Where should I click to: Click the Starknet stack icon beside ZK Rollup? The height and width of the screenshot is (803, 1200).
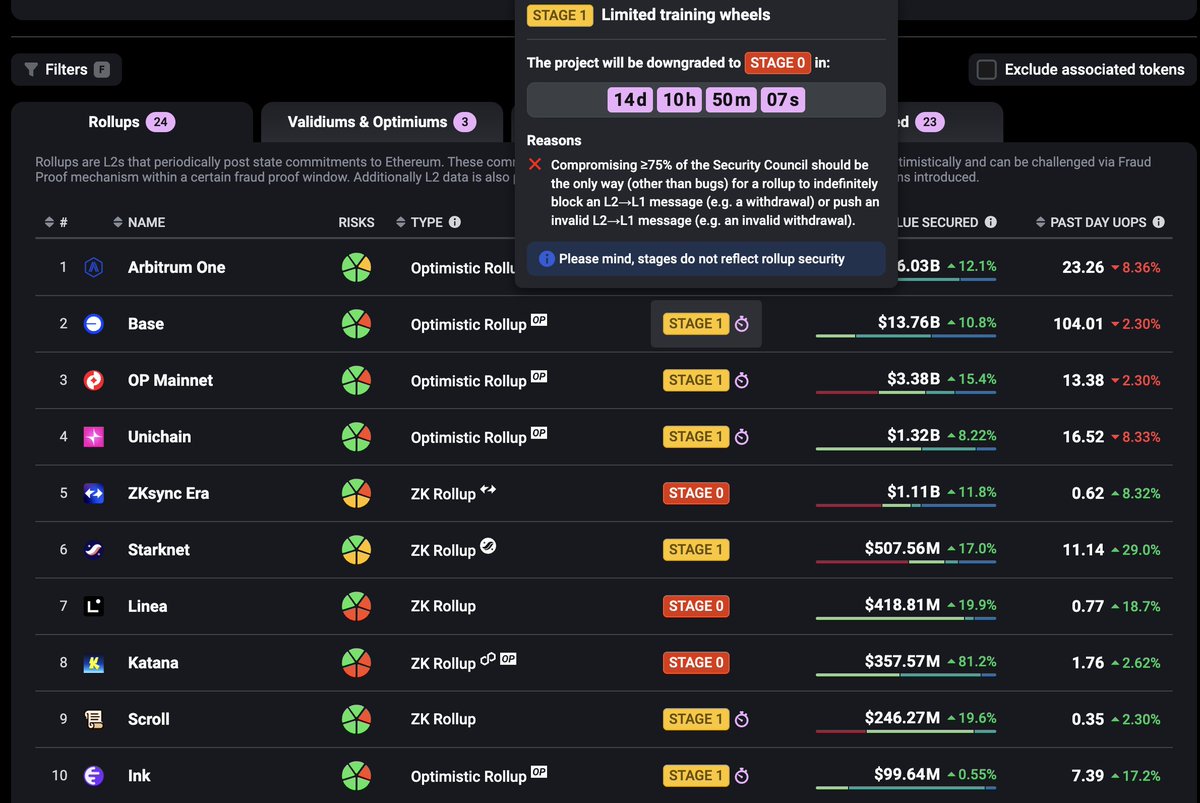tap(488, 546)
